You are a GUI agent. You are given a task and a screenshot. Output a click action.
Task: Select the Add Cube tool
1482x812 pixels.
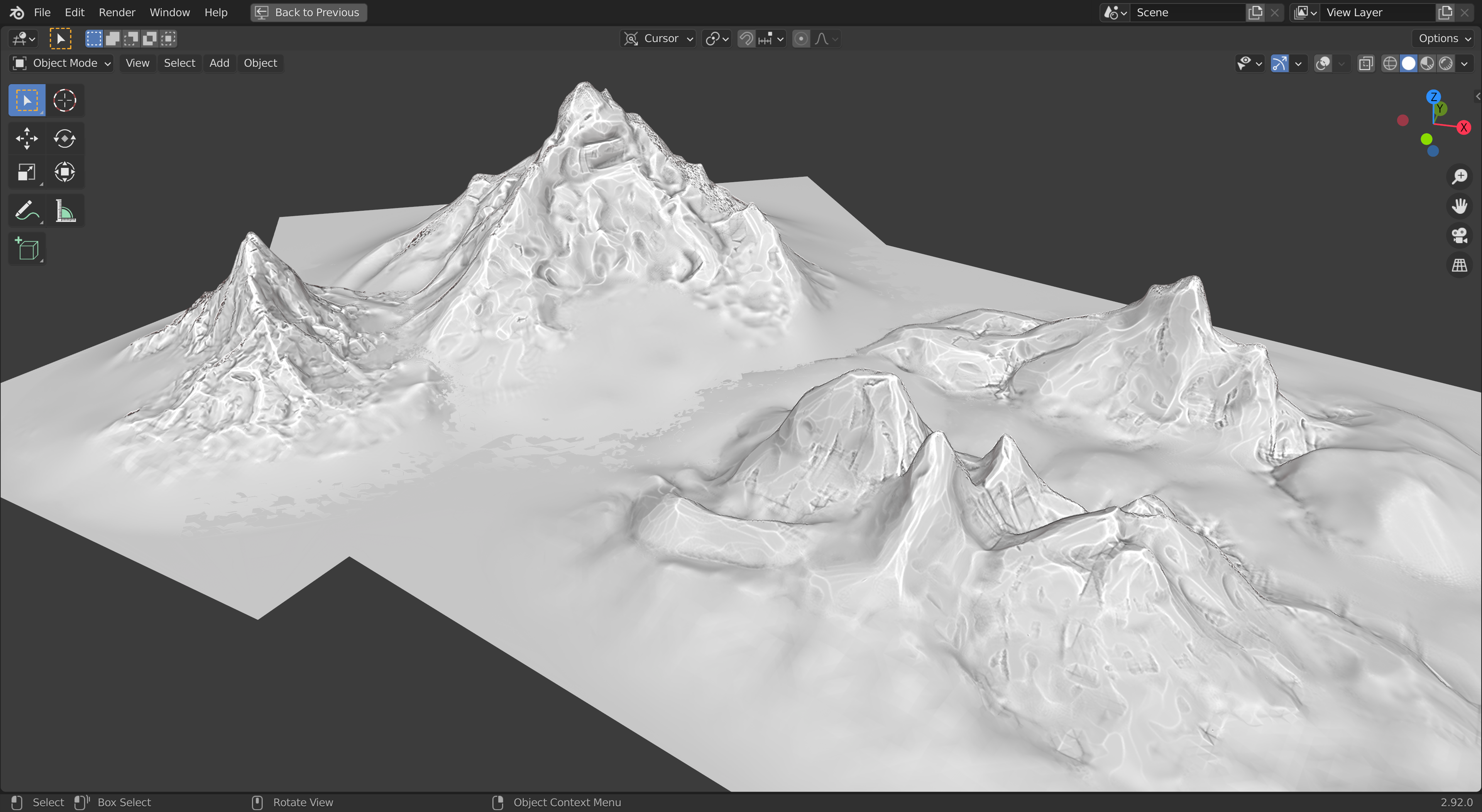click(27, 249)
